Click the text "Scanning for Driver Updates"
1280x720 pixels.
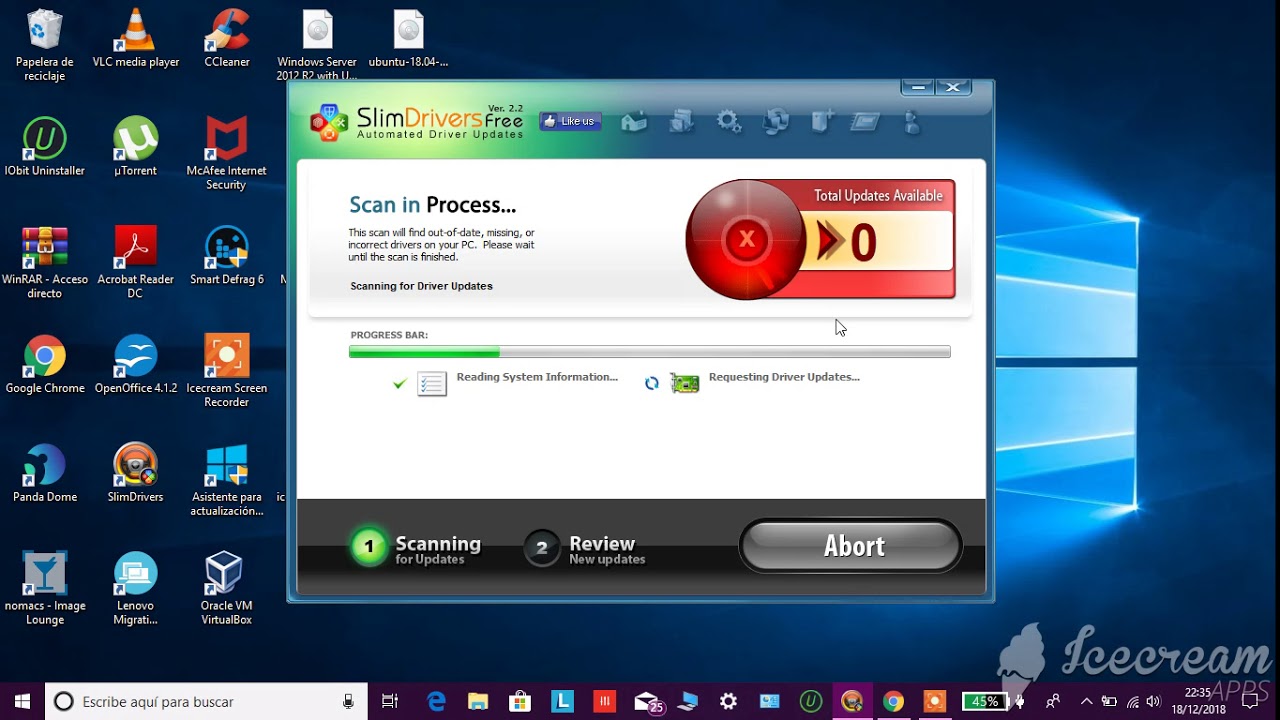click(x=421, y=286)
